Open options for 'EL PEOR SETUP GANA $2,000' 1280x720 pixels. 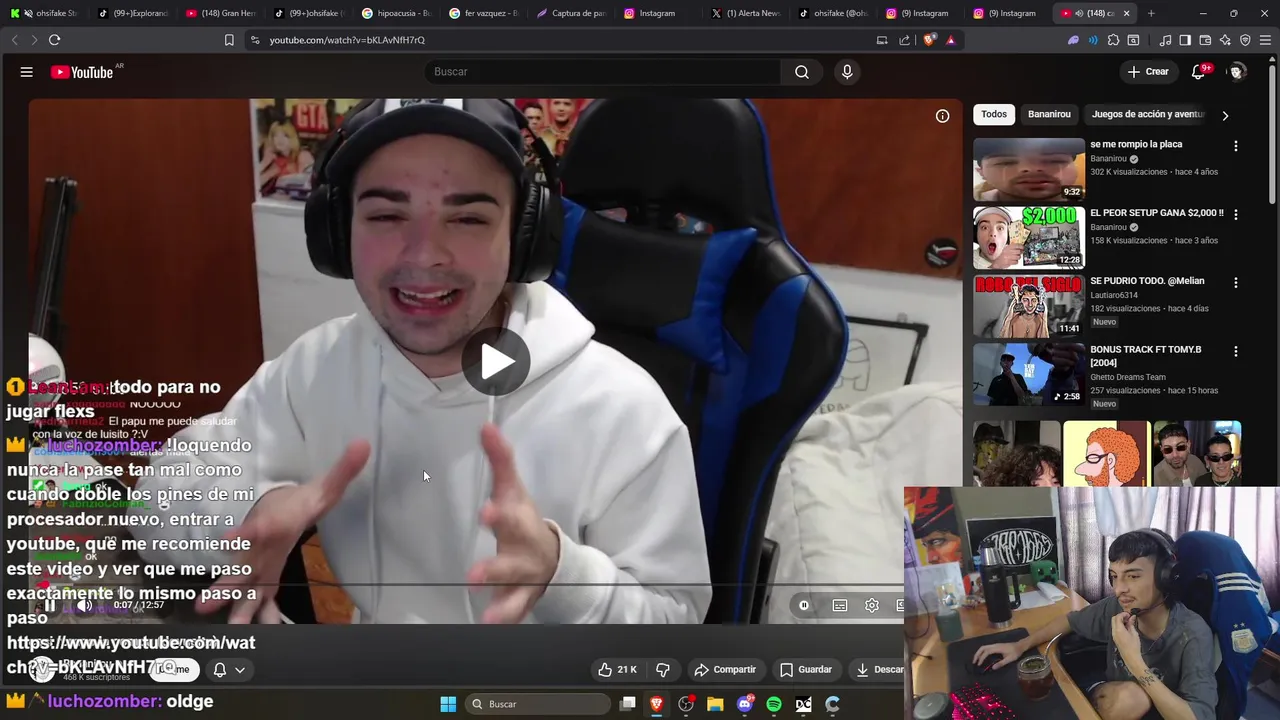pos(1236,214)
